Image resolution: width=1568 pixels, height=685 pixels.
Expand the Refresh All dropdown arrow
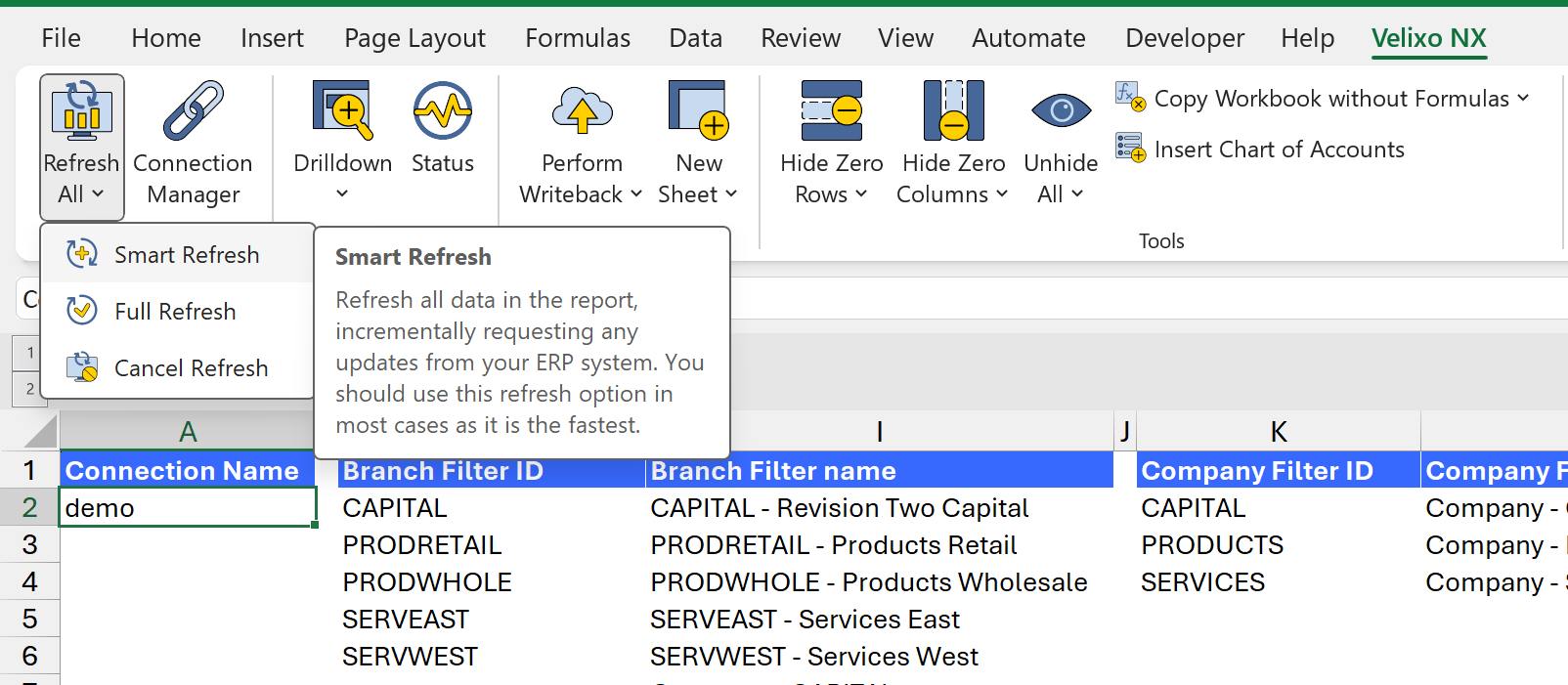tap(98, 193)
